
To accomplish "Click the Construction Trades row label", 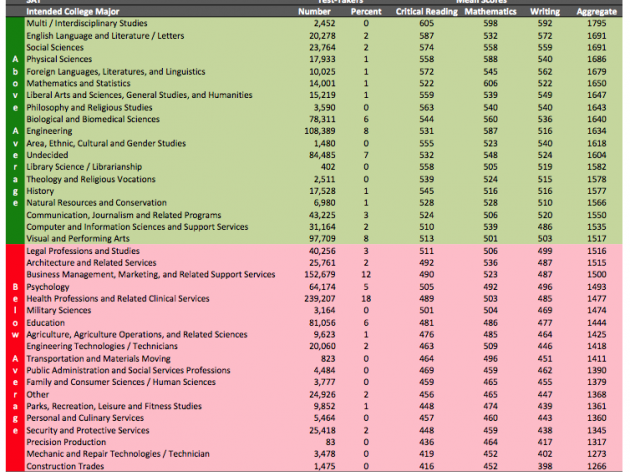I will 63,466.
